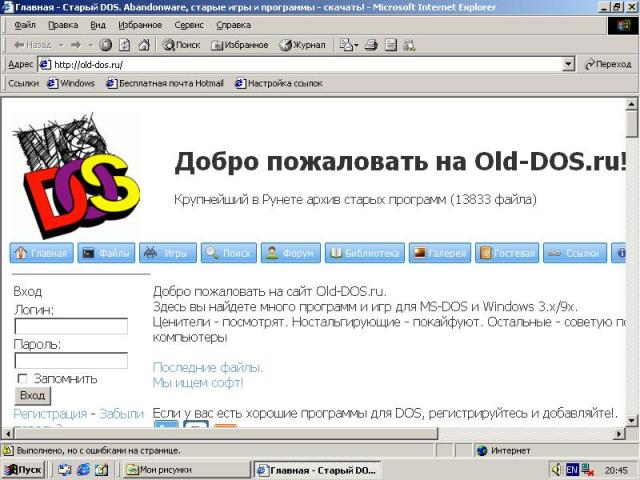
Task: Click the Forward arrow button
Action: tap(76, 44)
